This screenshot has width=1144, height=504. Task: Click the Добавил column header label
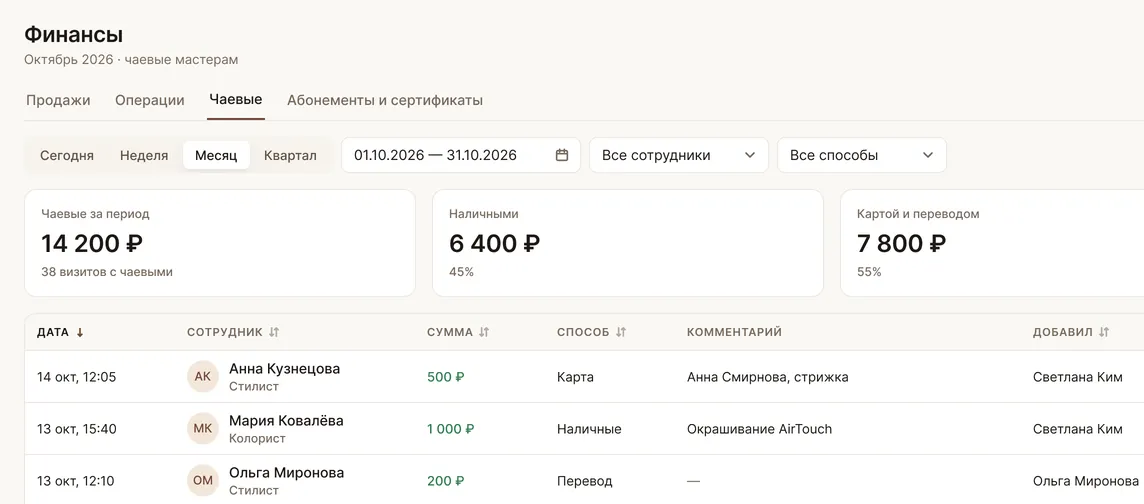[1062, 332]
